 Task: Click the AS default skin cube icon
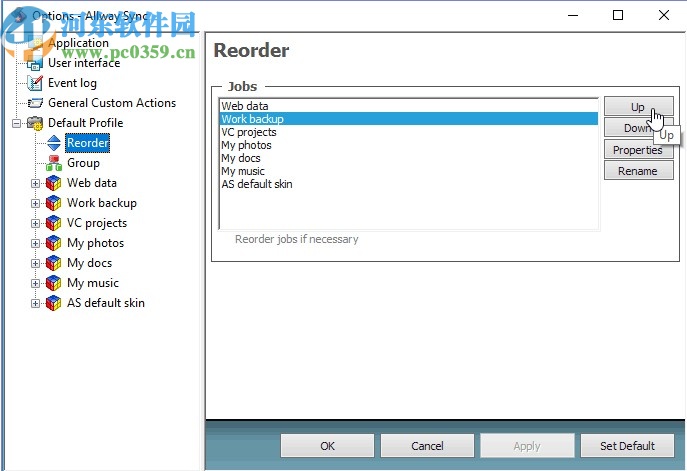click(53, 303)
